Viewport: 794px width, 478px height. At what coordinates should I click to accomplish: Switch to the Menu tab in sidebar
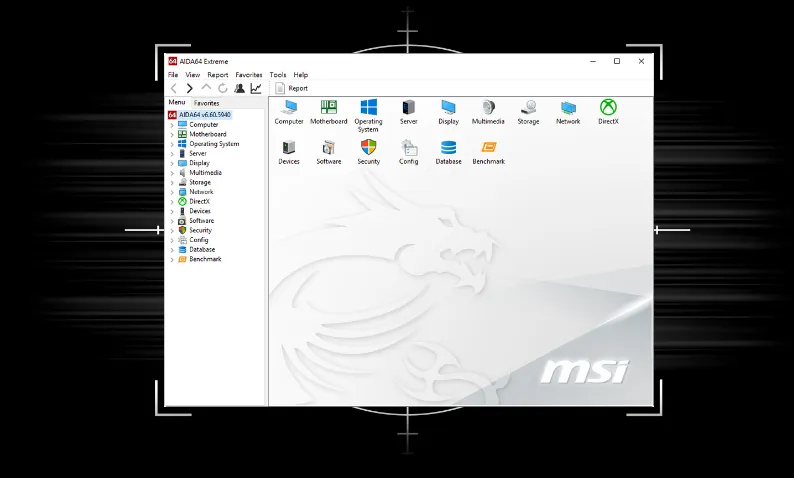pos(177,102)
